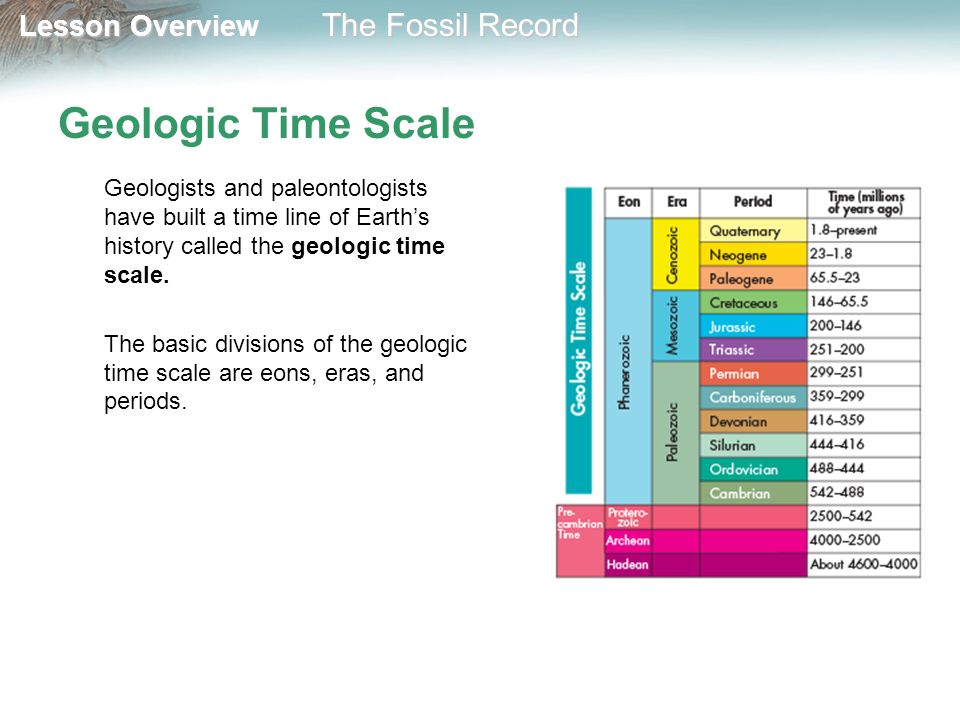Select the Neogene period cell

pos(753,255)
